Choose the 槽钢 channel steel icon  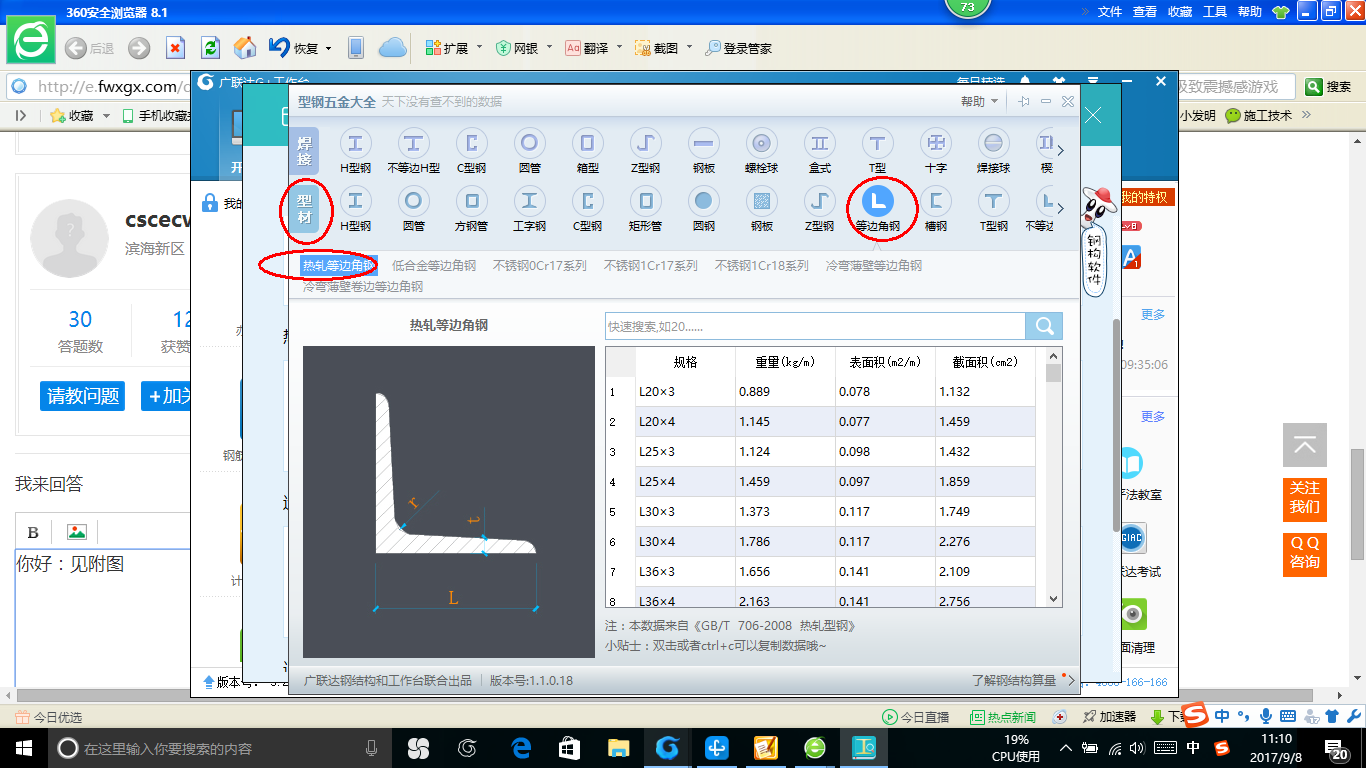click(936, 201)
